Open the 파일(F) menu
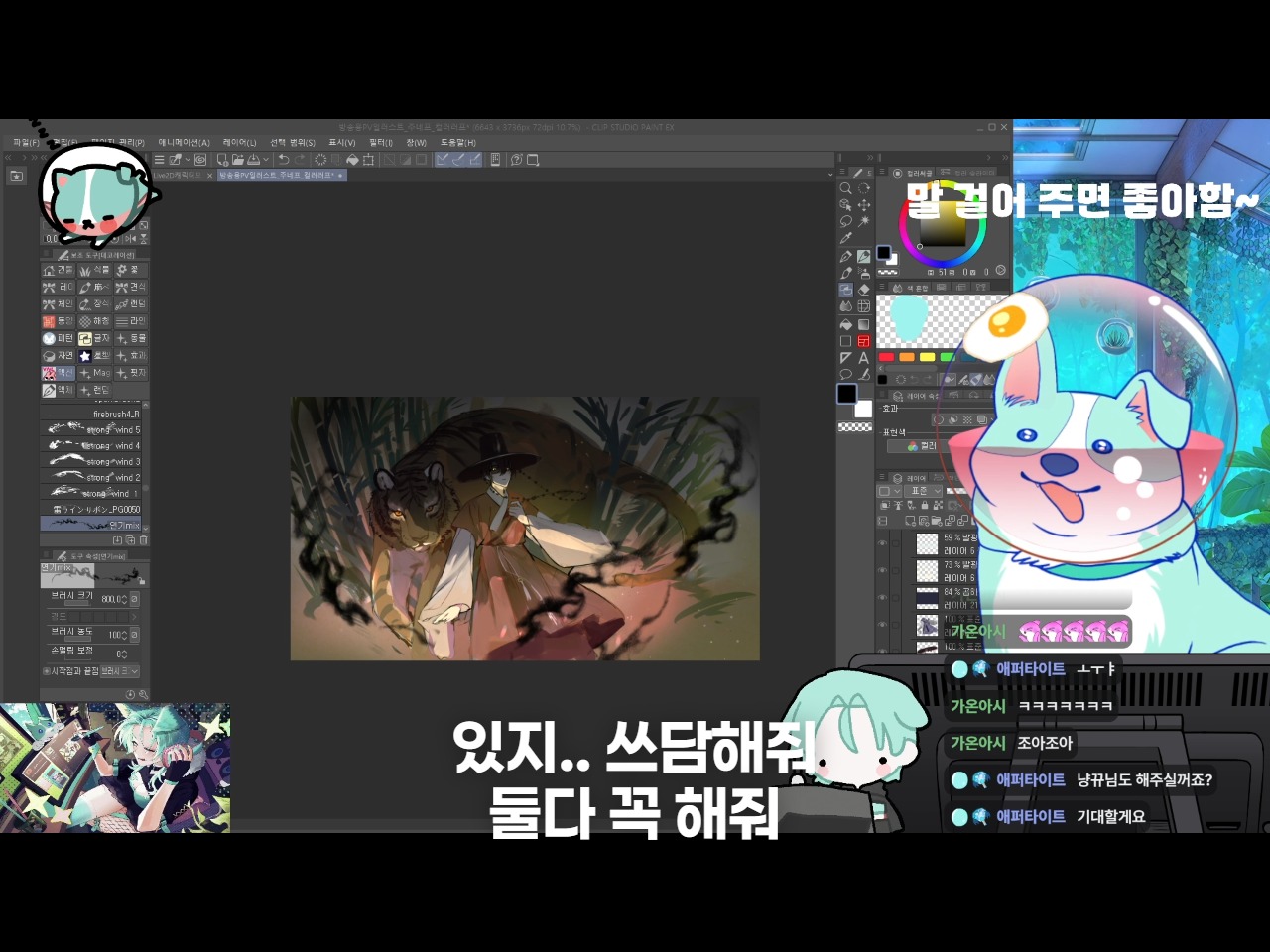This screenshot has height=952, width=1270. click(x=27, y=143)
